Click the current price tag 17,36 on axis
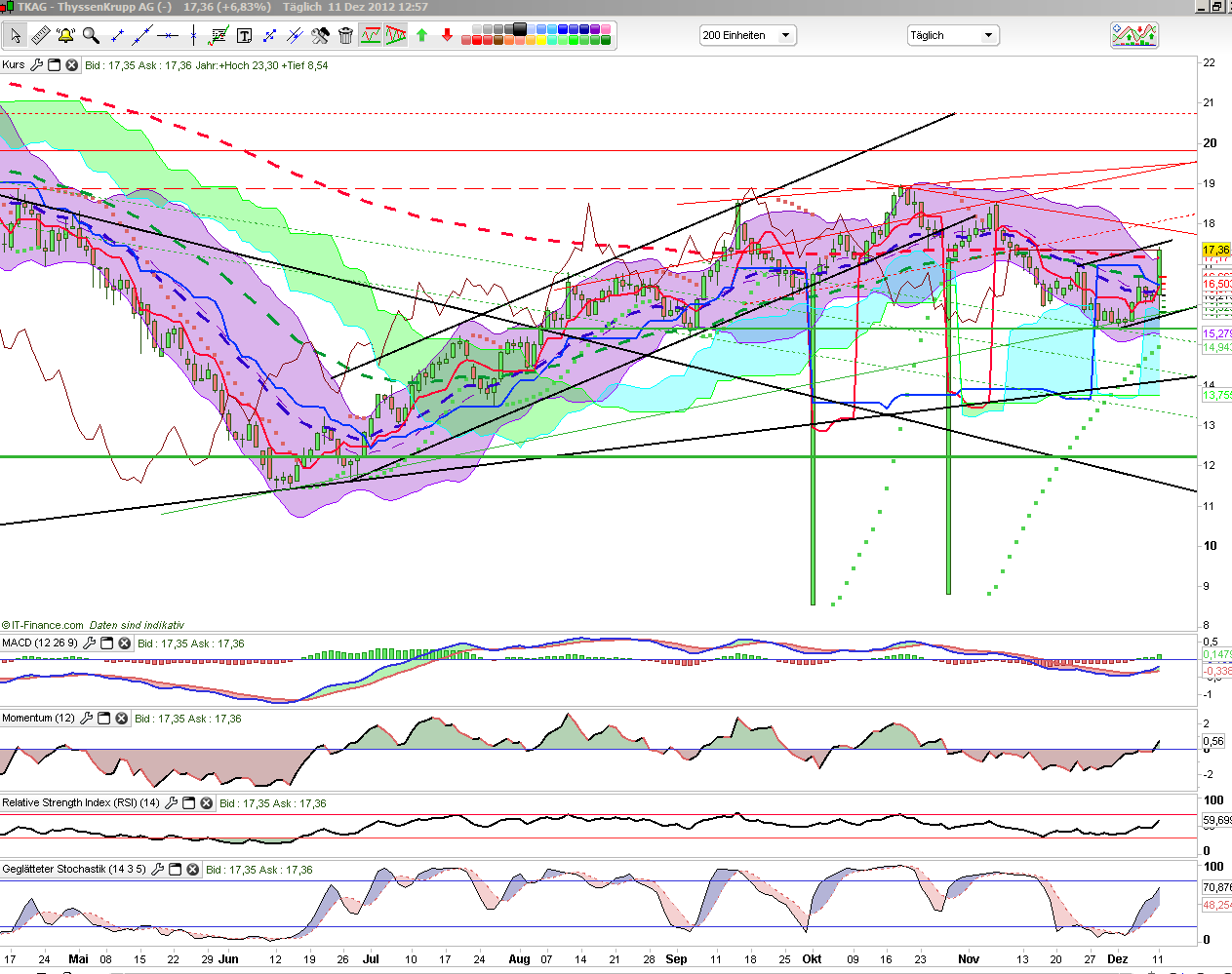Screen dimensions: 1232x974 tap(1216, 251)
